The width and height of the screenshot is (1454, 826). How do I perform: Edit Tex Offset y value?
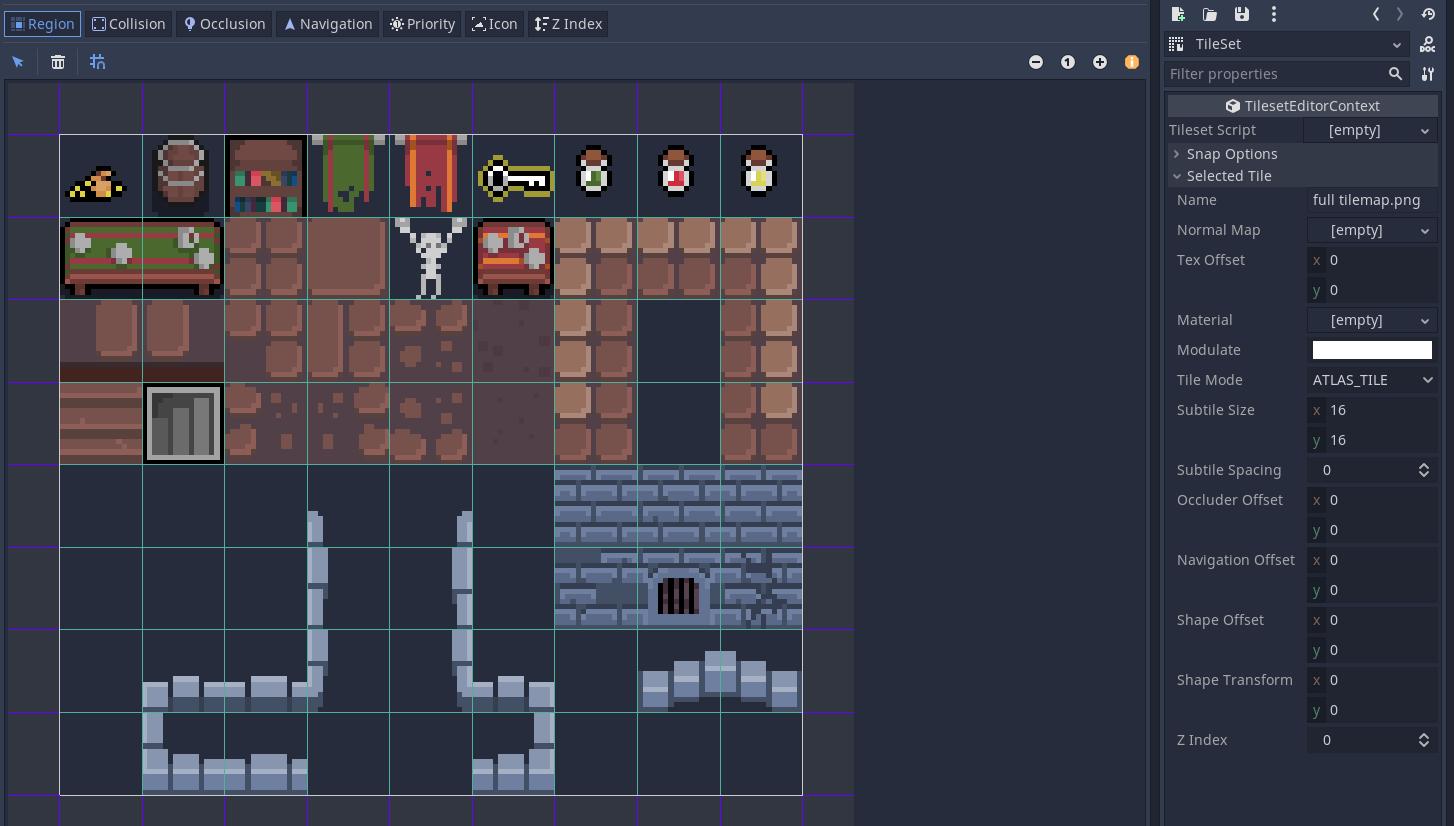tap(1372, 290)
